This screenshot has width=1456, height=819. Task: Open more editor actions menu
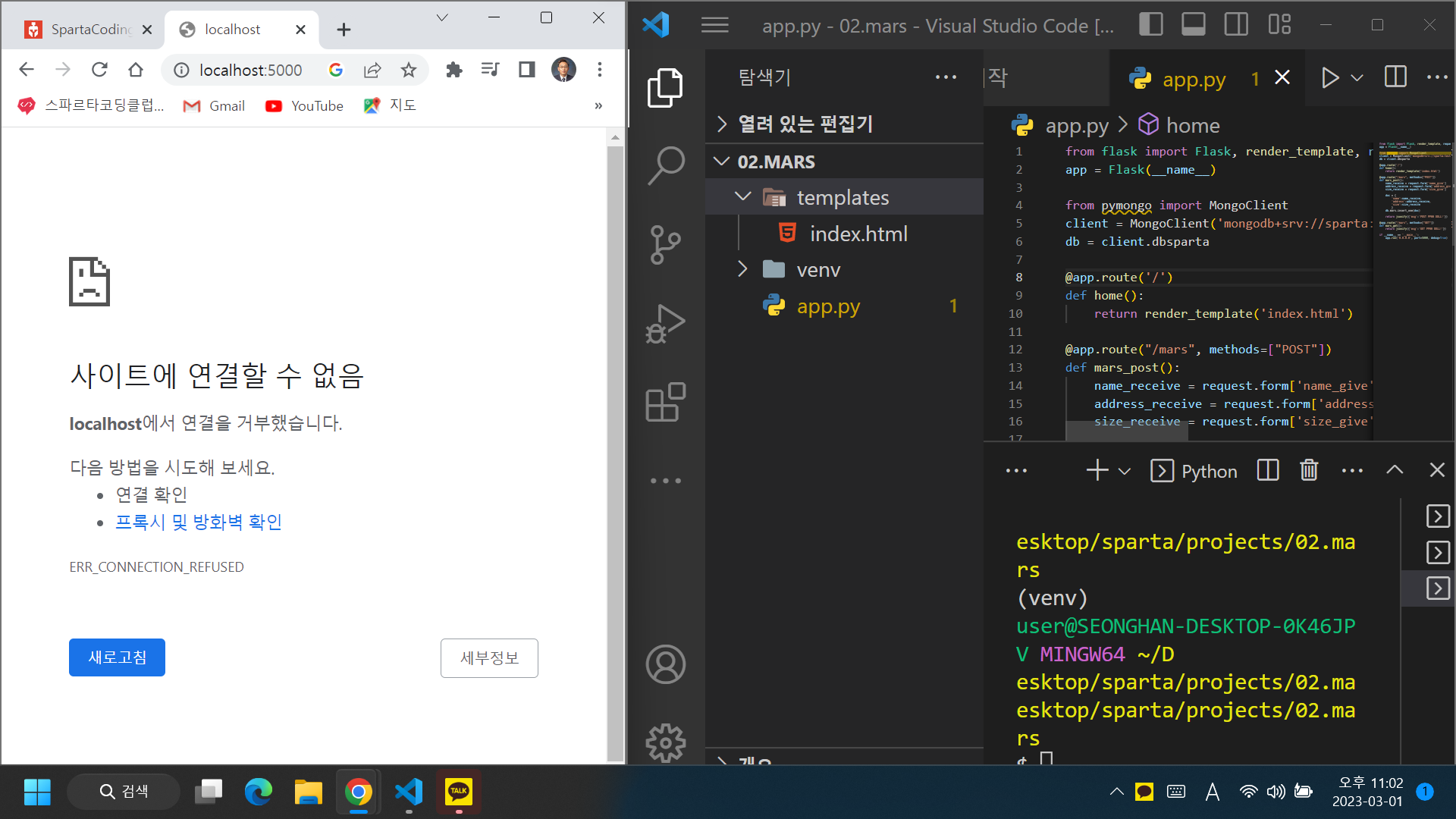[1437, 77]
